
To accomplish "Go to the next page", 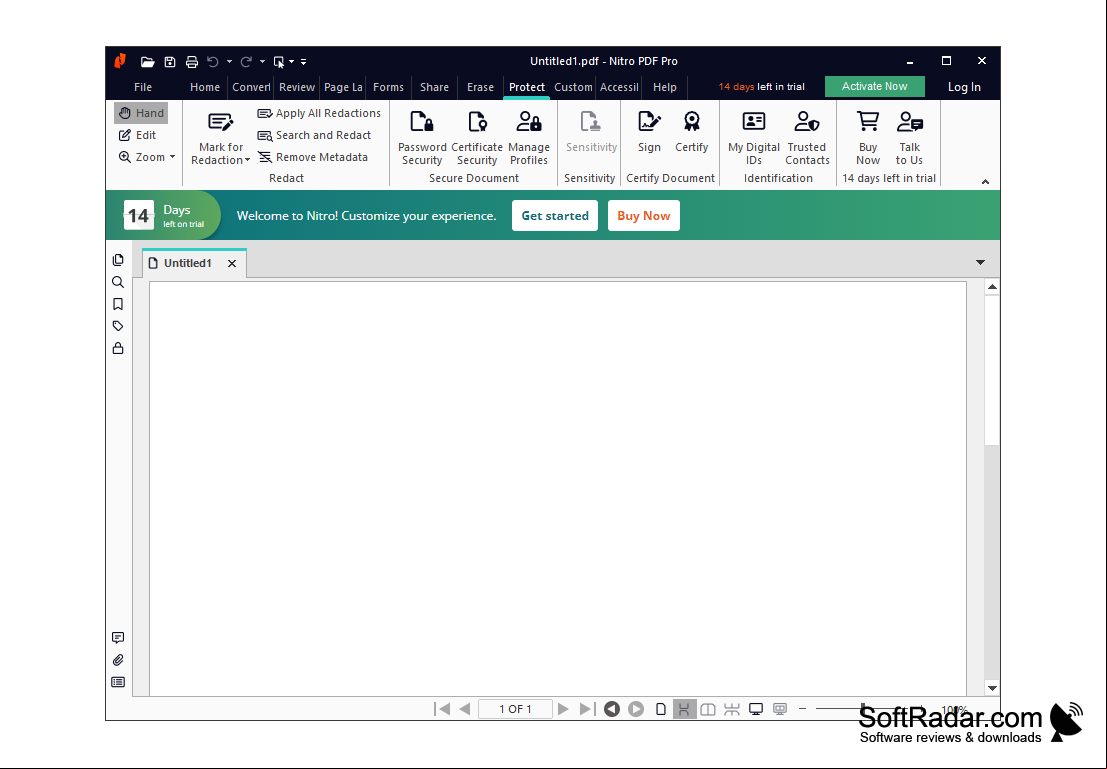I will tap(563, 709).
